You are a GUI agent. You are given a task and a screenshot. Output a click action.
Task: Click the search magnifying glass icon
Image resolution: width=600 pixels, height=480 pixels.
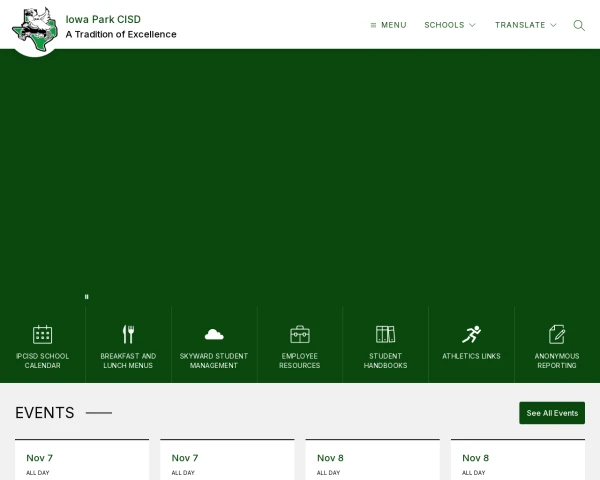click(579, 25)
